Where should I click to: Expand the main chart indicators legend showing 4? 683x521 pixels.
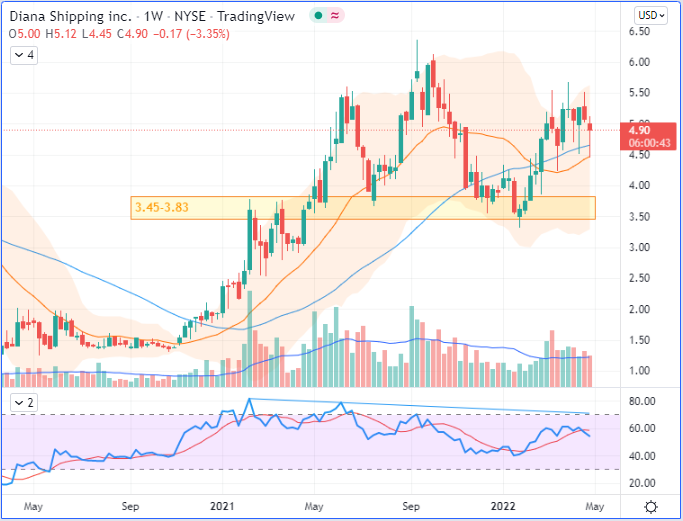click(x=24, y=55)
